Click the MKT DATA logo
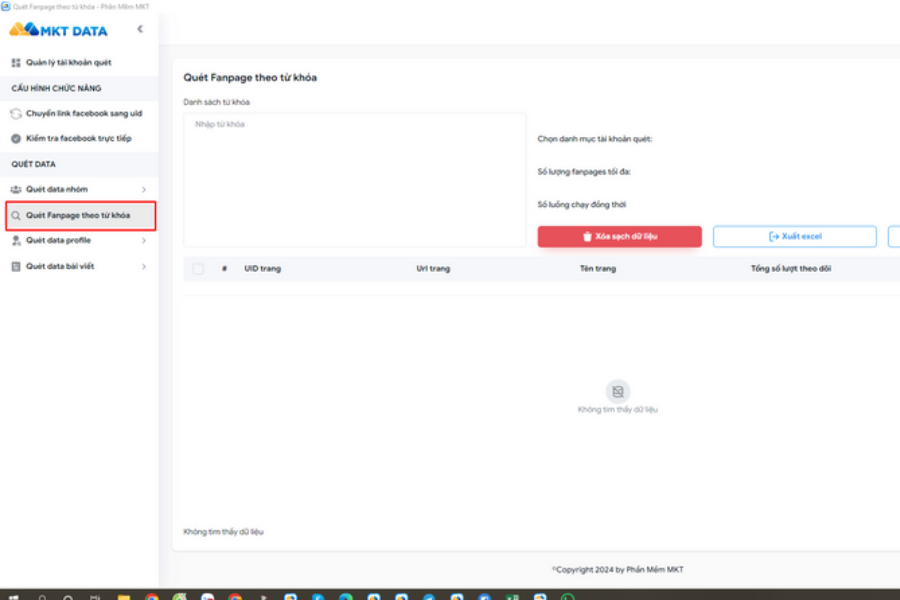 tap(58, 30)
